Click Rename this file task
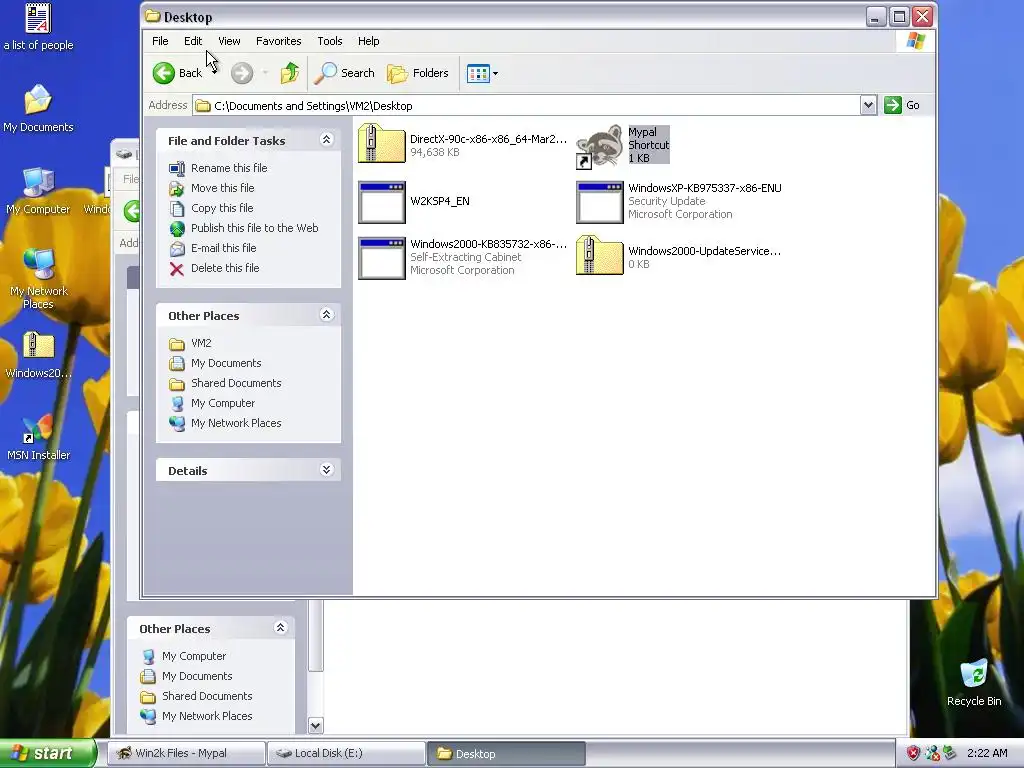Viewport: 1024px width, 768px height. tap(229, 168)
